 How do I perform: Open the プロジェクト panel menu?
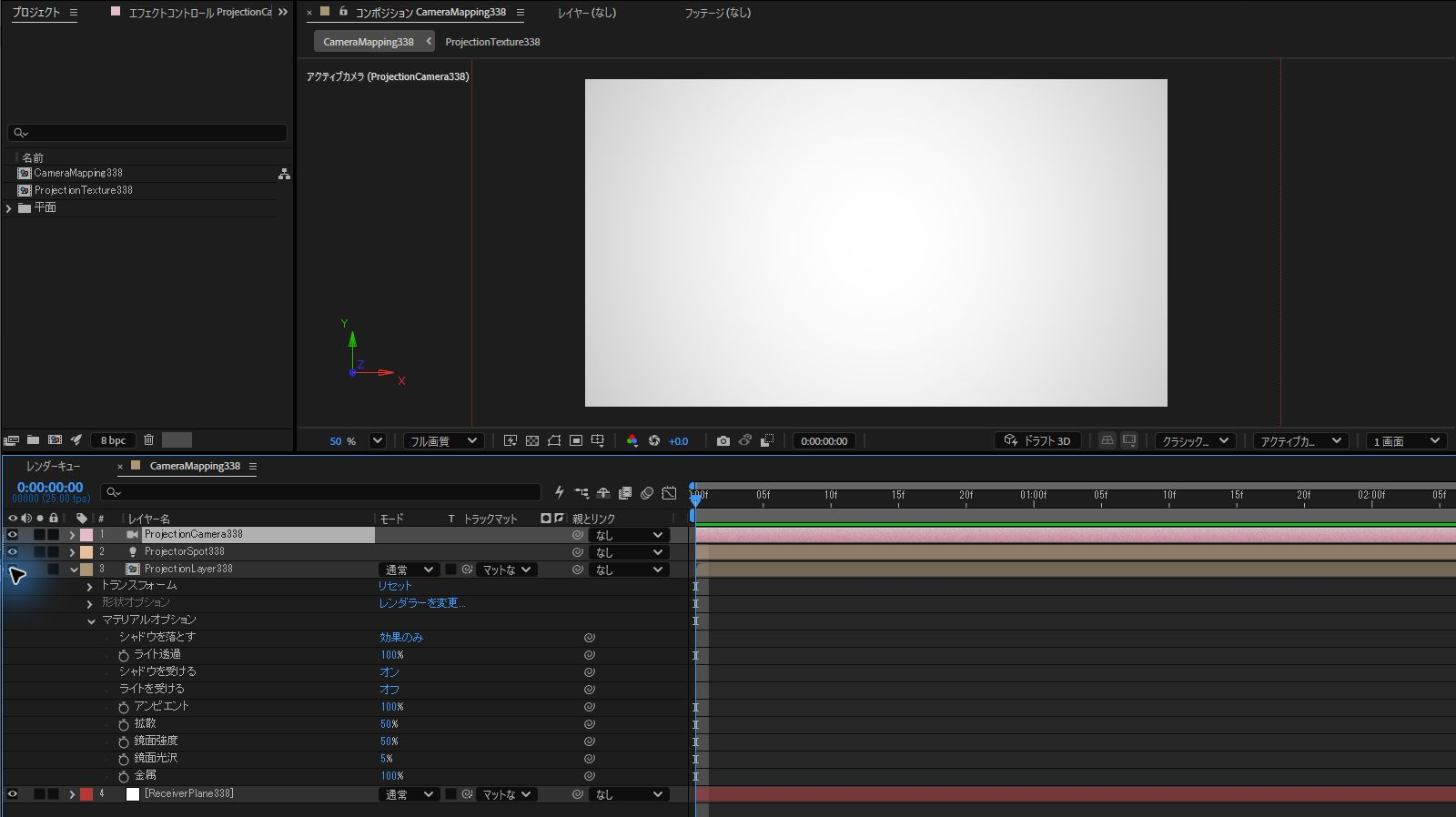coord(74,13)
